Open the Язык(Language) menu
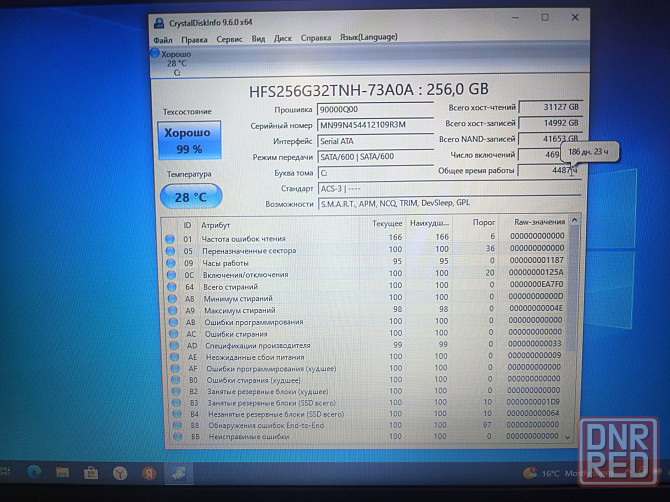 pos(368,37)
